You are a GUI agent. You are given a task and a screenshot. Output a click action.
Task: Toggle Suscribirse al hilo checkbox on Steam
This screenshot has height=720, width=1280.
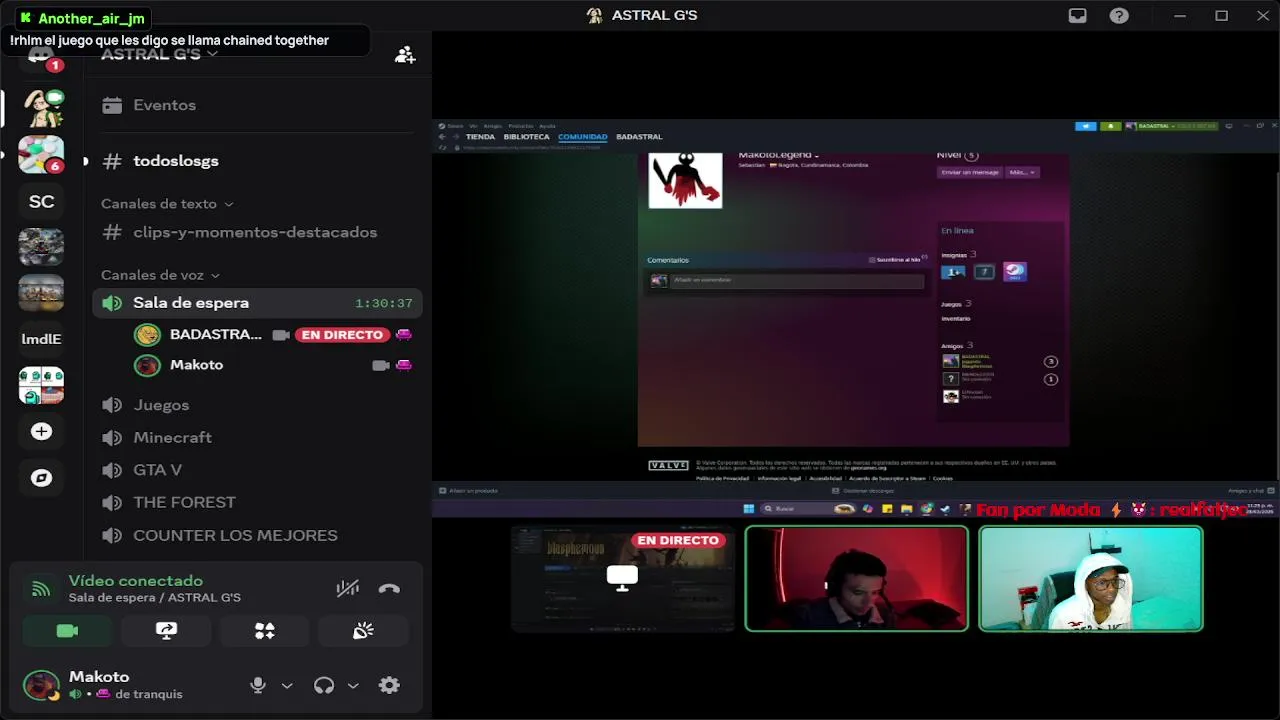click(872, 260)
